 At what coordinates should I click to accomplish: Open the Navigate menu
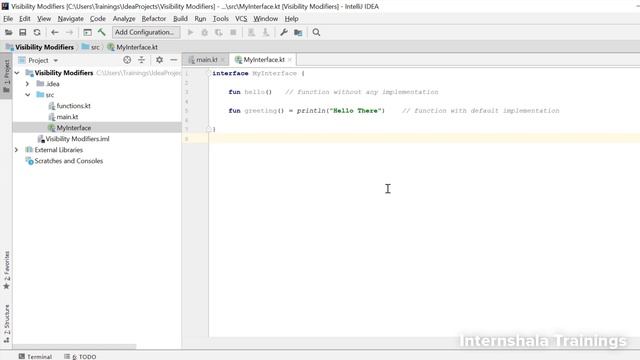pos(70,19)
